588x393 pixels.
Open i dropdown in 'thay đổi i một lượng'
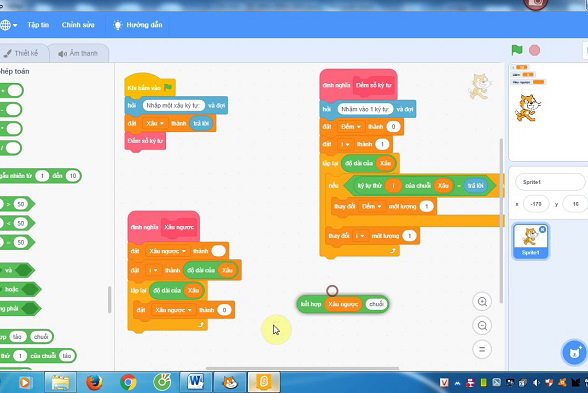pos(361,236)
